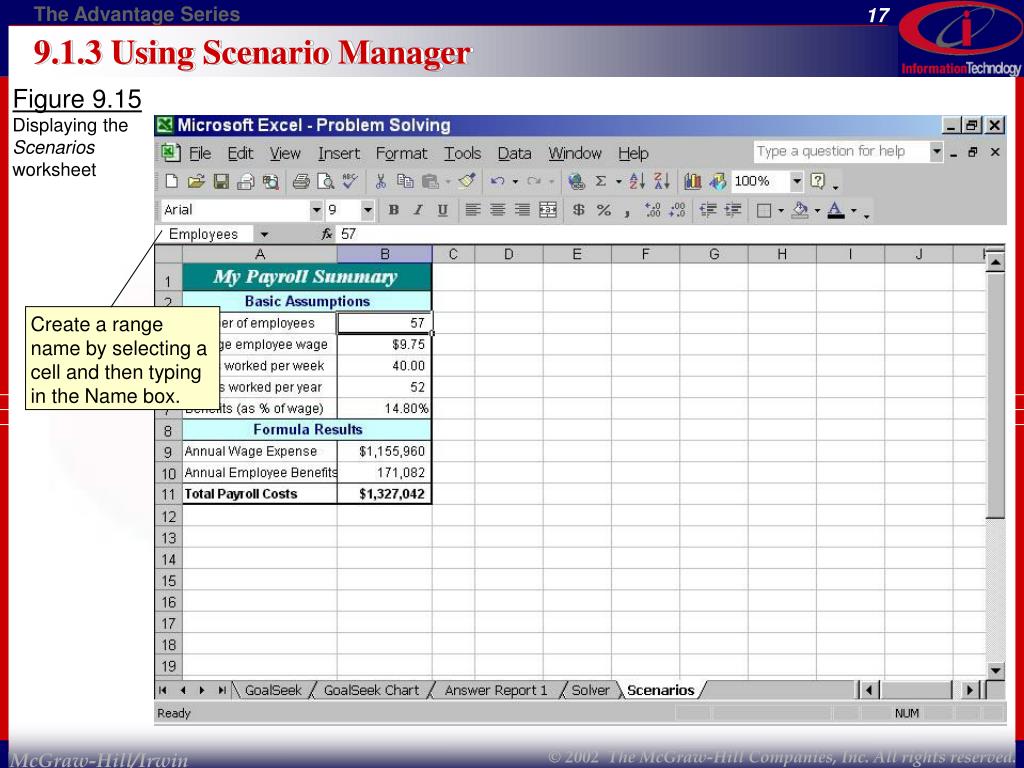
Task: Open the Data menu
Action: [514, 153]
